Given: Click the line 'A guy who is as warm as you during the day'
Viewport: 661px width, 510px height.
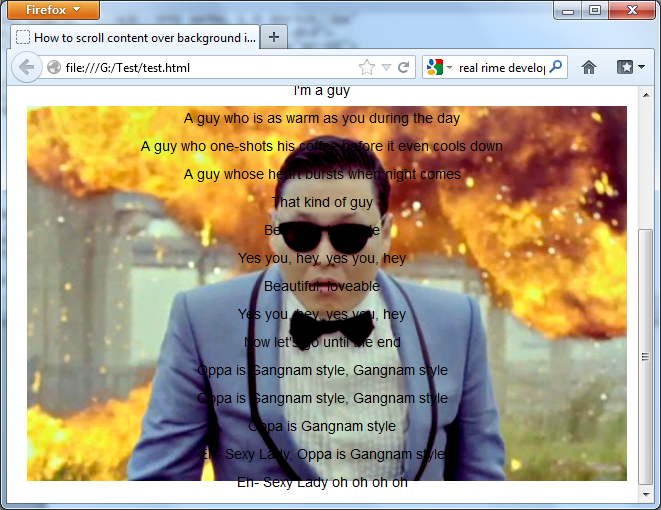Looking at the screenshot, I should pyautogui.click(x=322, y=118).
